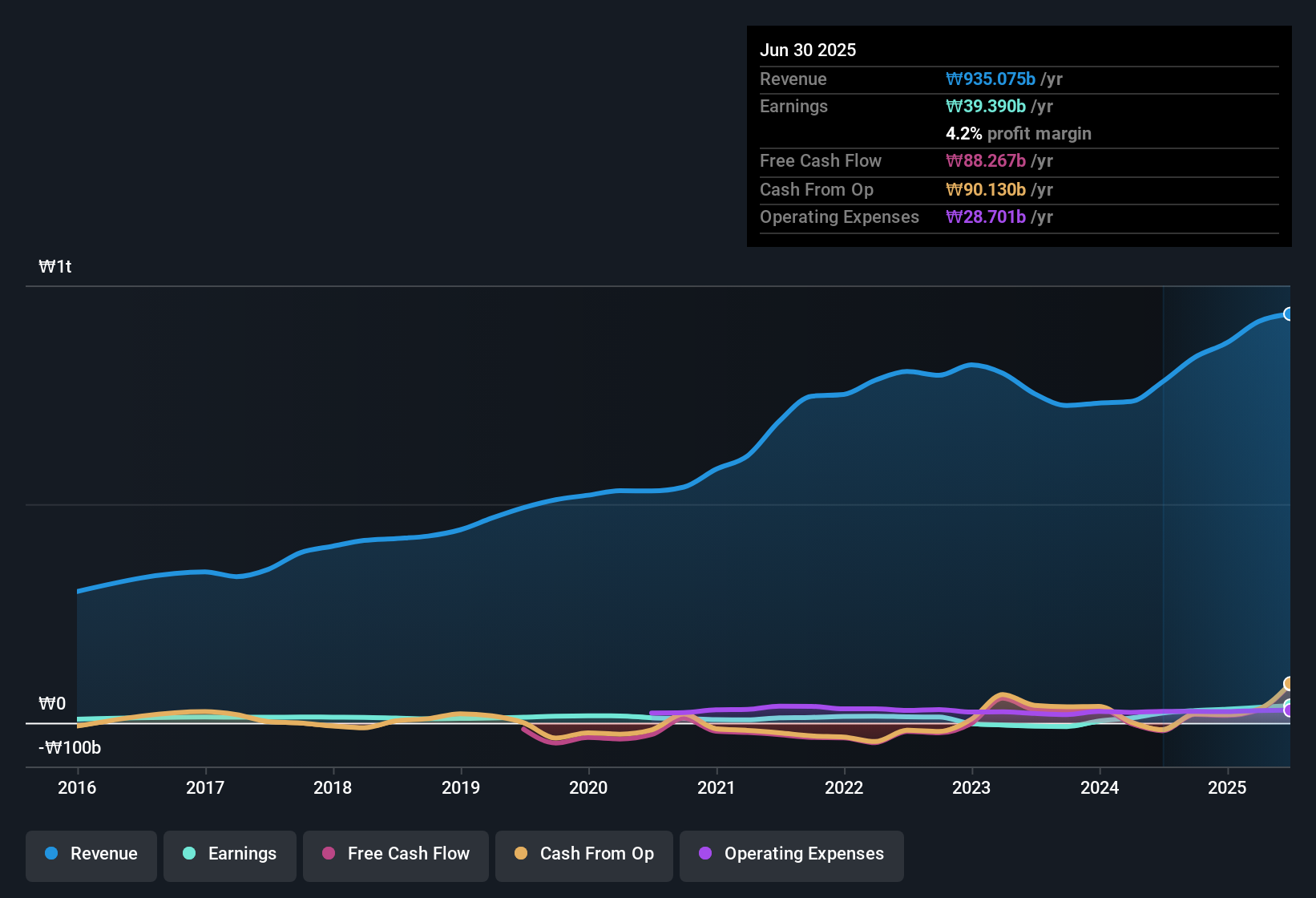
Task: Toggle the Free Cash Flow series visibility
Action: coord(395,854)
